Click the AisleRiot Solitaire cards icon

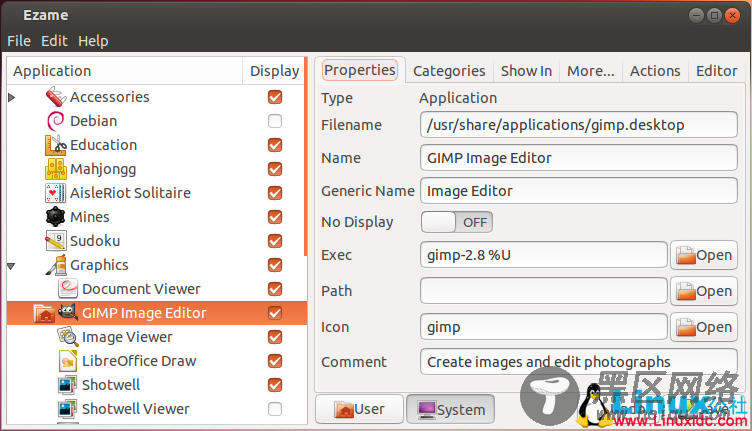[x=56, y=193]
